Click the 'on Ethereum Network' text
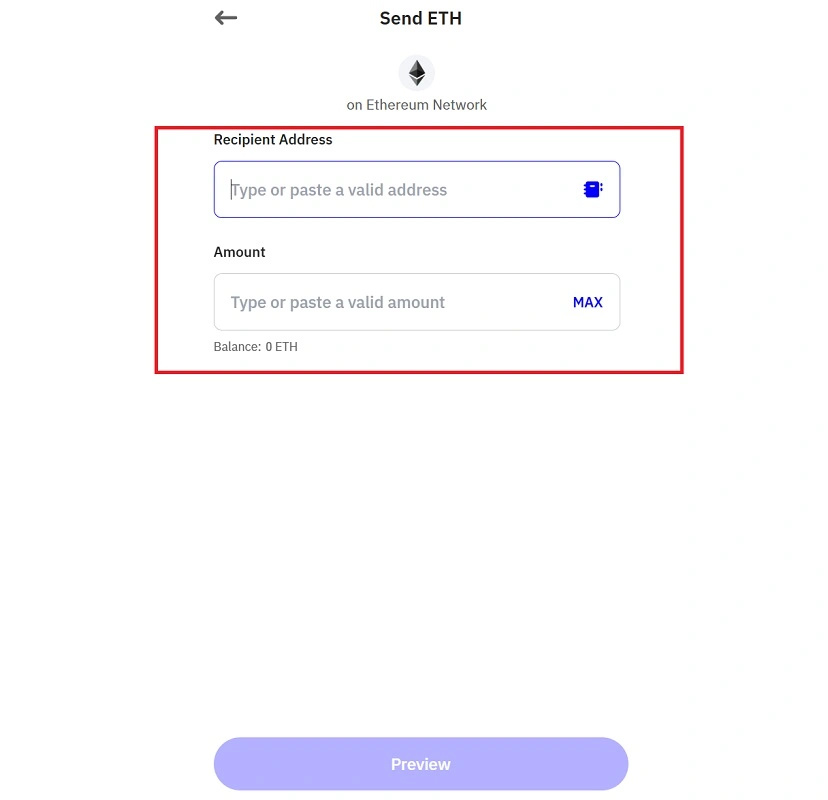Screen dimensions: 828x800 417,105
